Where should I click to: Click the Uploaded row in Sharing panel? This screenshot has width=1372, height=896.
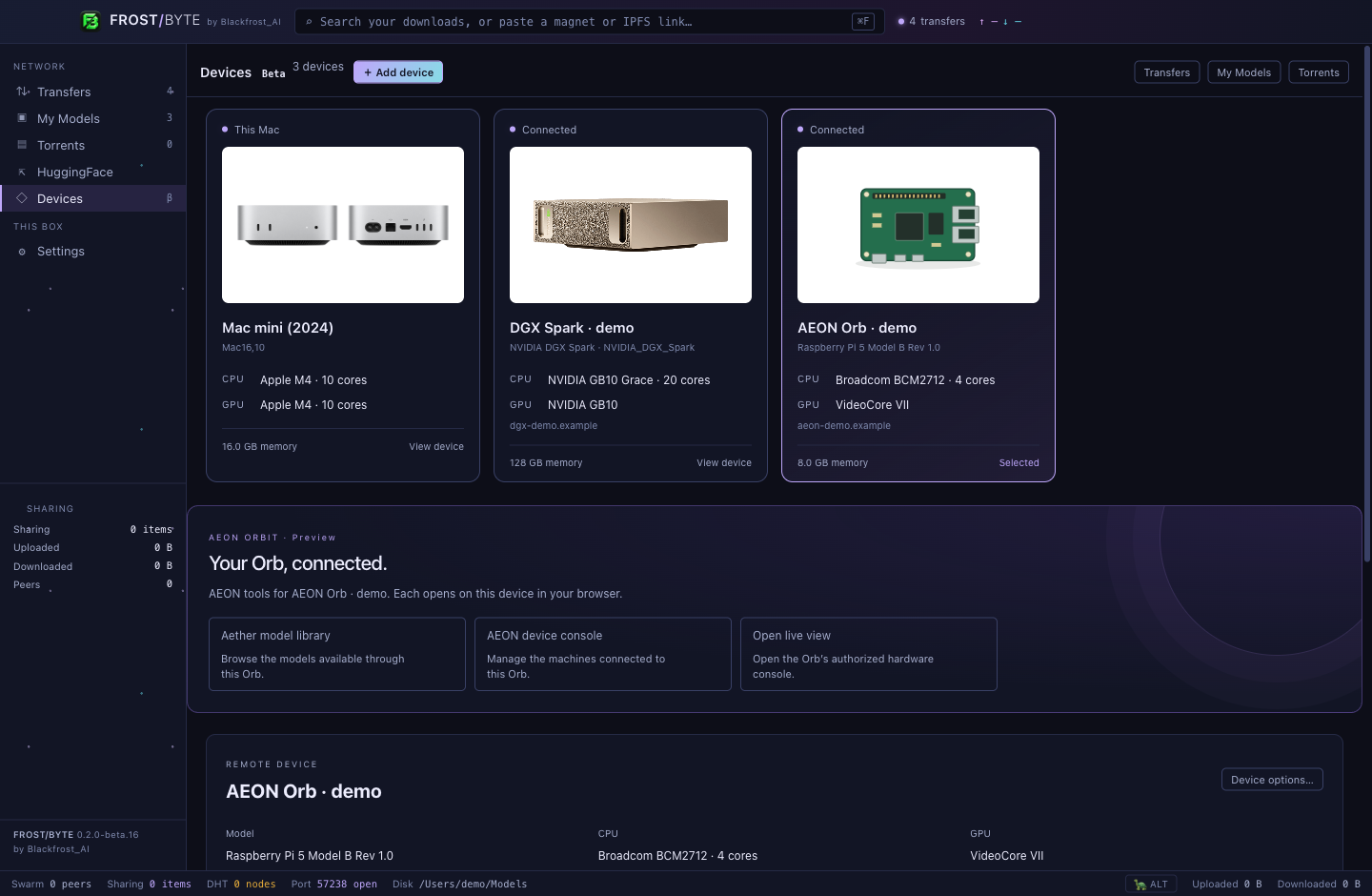[93, 547]
